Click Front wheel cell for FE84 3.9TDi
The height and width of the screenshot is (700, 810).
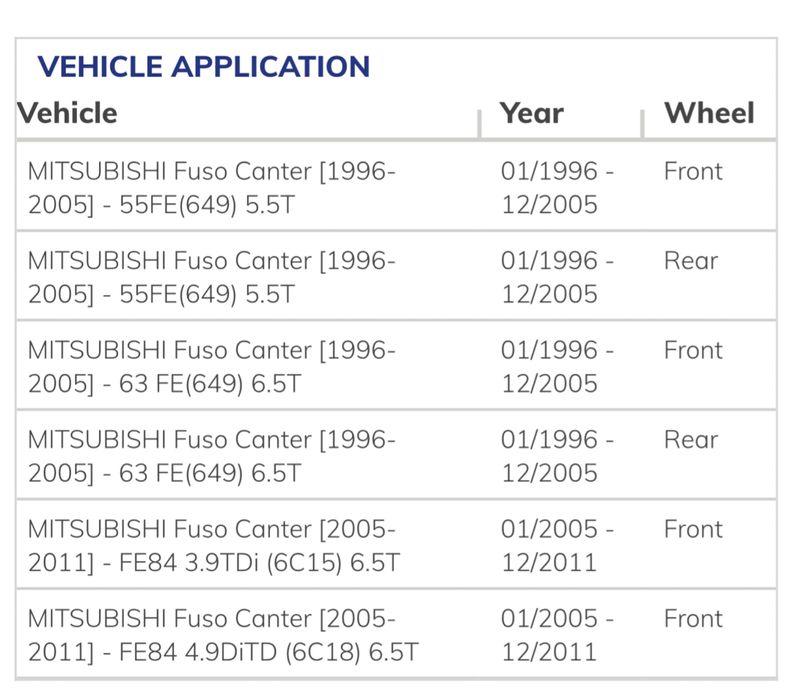click(x=692, y=529)
